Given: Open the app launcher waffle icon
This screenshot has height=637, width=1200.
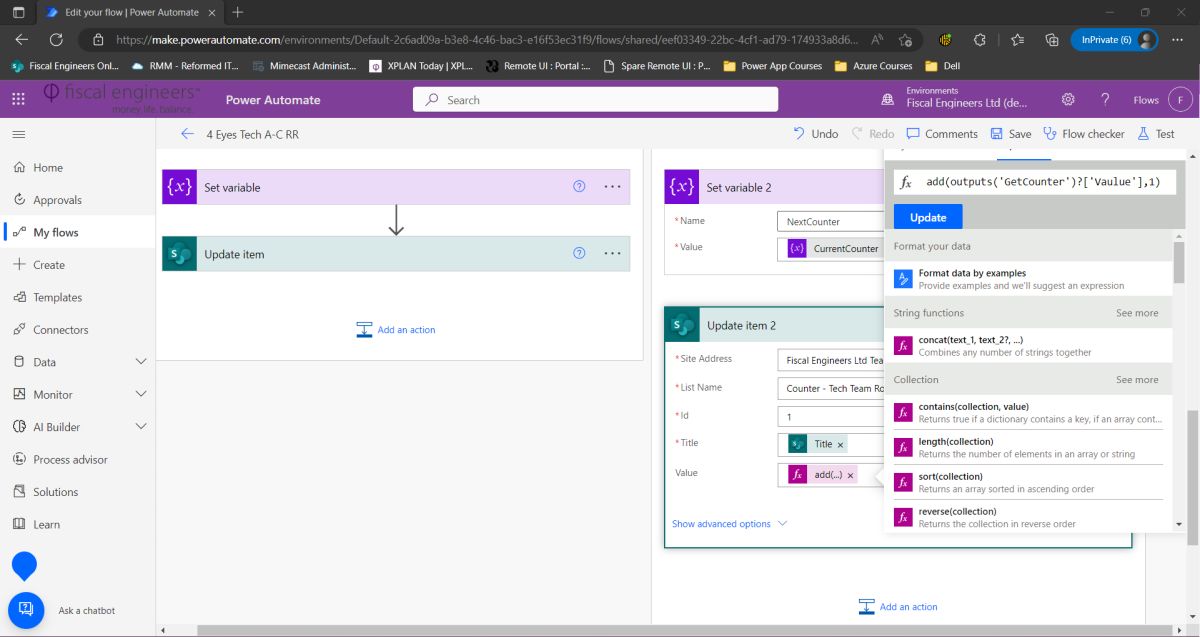Looking at the screenshot, I should tap(18, 99).
